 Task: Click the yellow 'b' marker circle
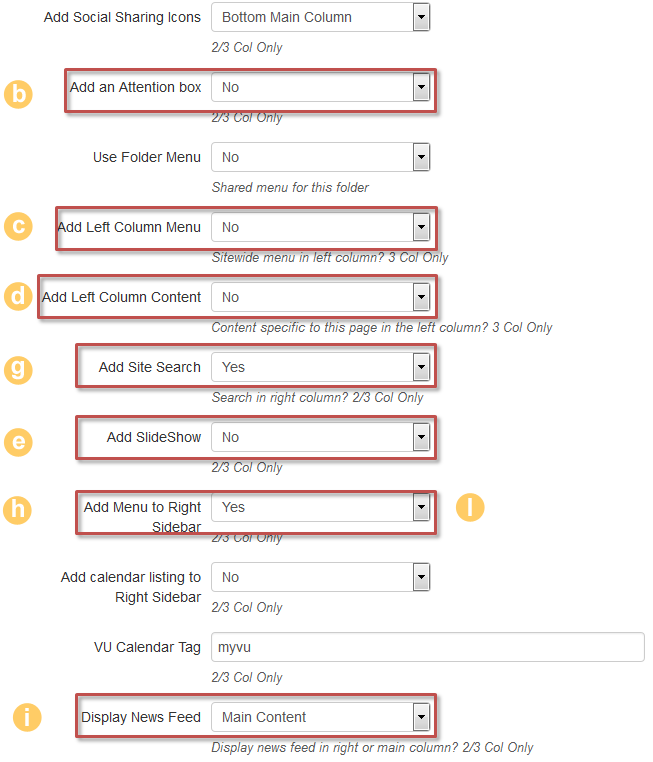(x=19, y=94)
